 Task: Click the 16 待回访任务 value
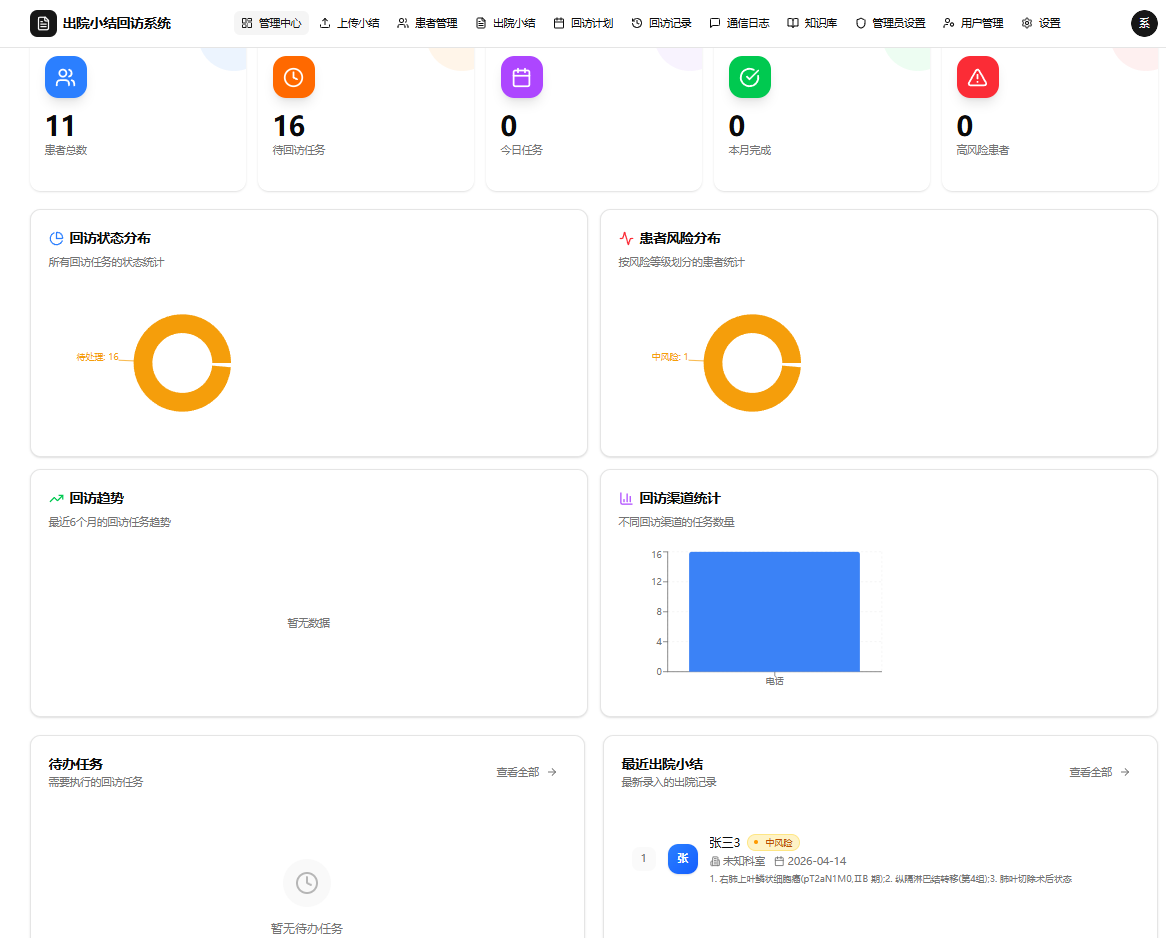[289, 126]
